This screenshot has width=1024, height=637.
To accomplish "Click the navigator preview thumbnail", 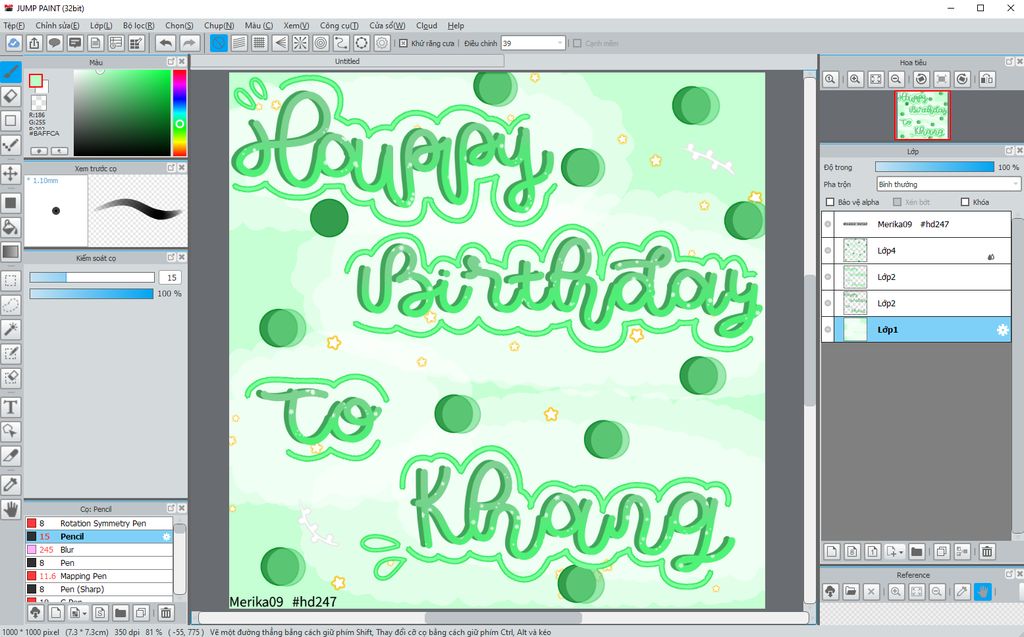I will coord(922,115).
